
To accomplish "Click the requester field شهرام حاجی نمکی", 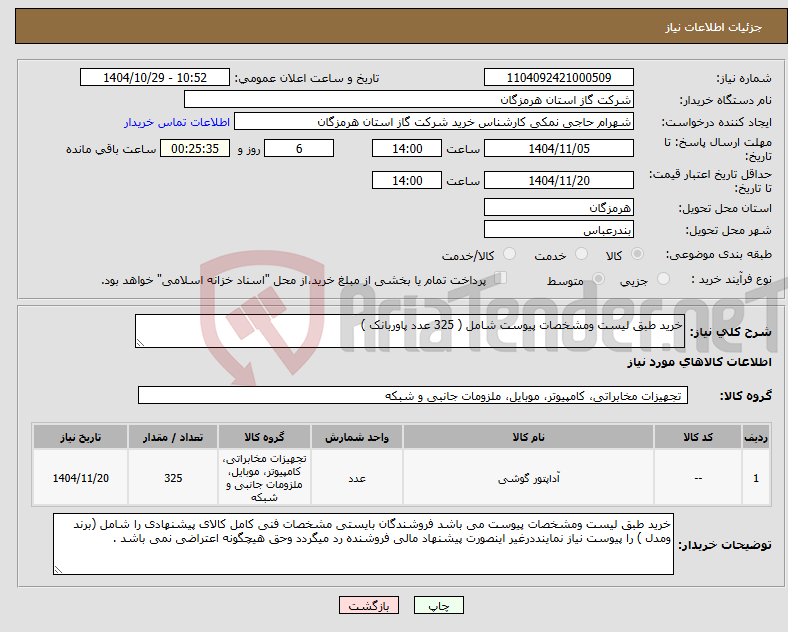I will pos(434,122).
